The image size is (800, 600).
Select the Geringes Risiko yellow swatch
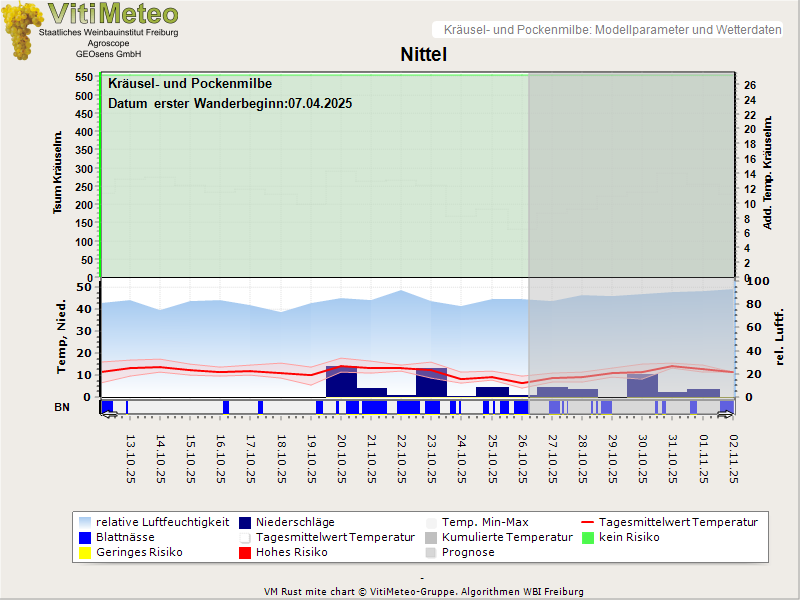coord(85,552)
